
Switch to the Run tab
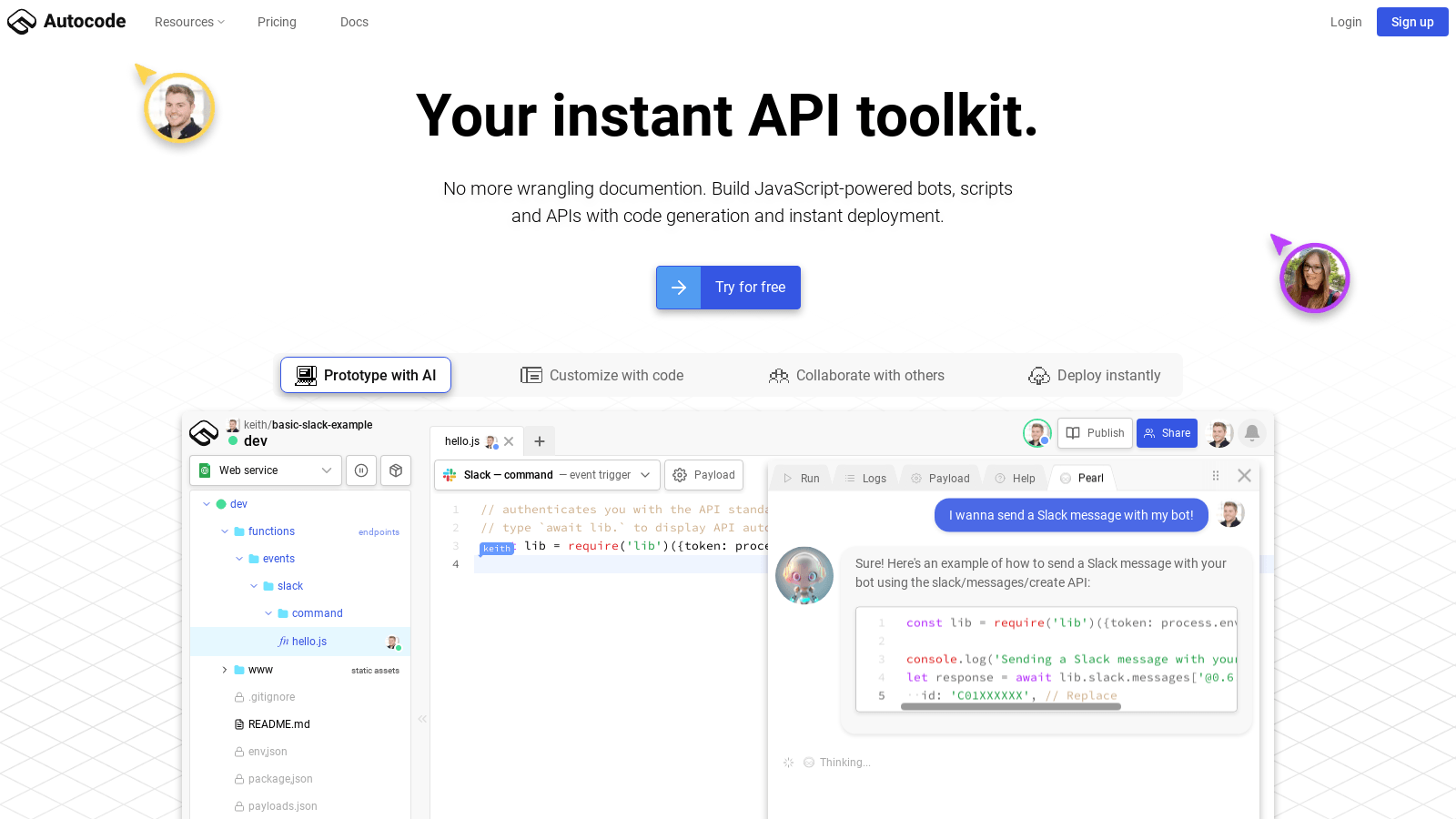point(801,478)
